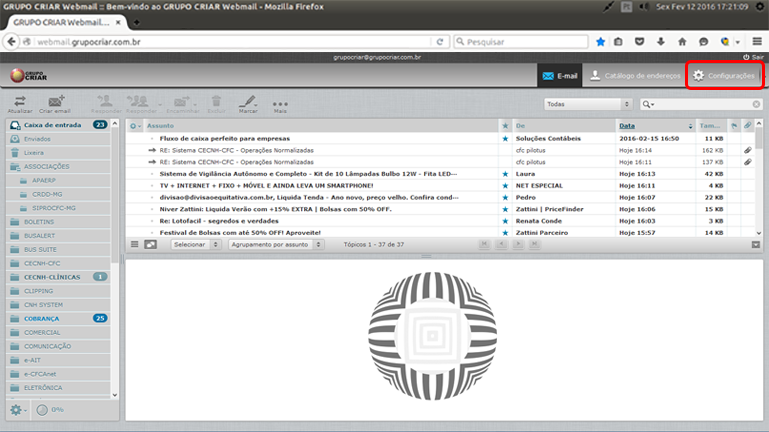Go to last page of messages
The image size is (769, 432).
(x=535, y=244)
